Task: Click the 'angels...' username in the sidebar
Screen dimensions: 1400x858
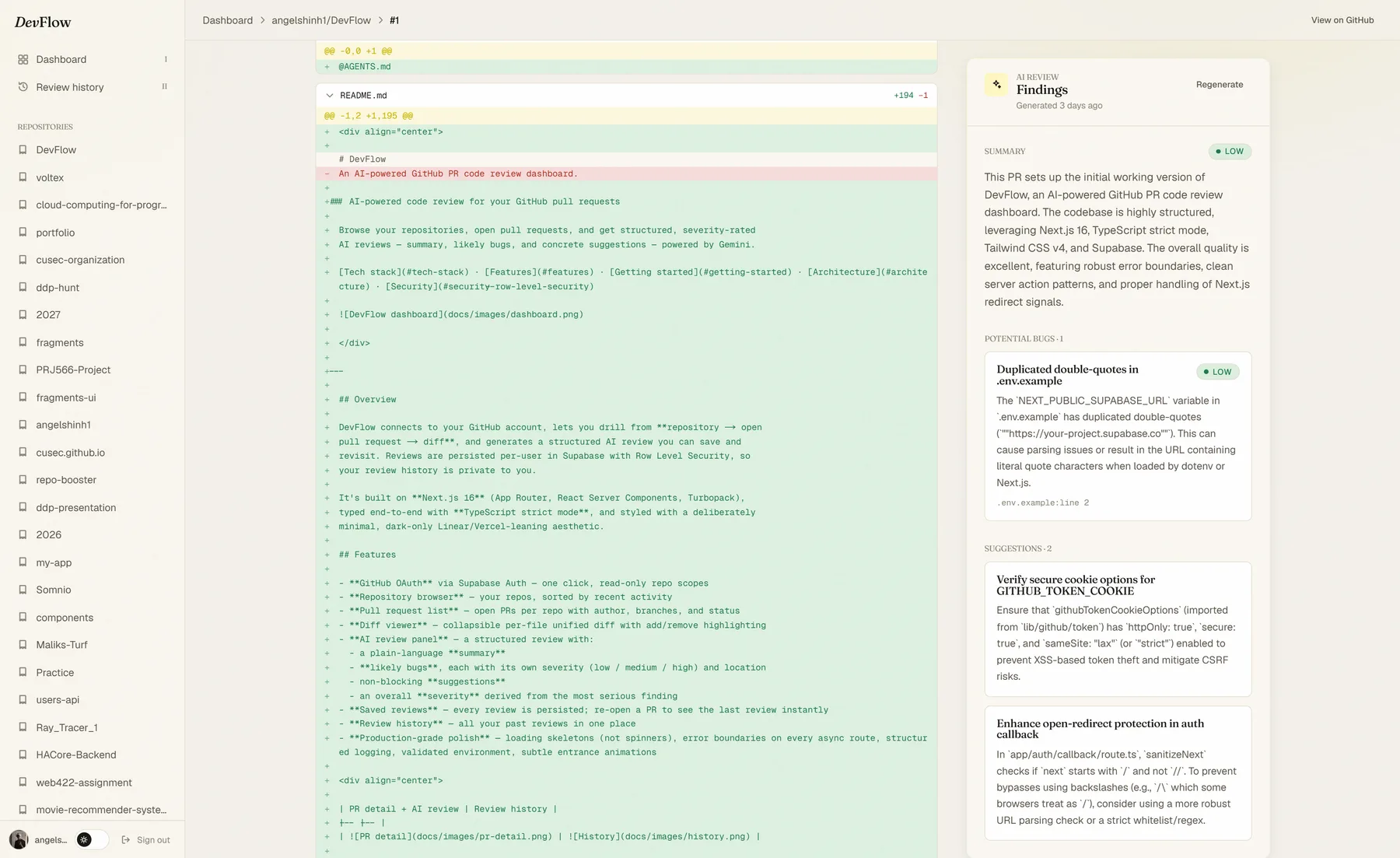Action: click(x=51, y=840)
